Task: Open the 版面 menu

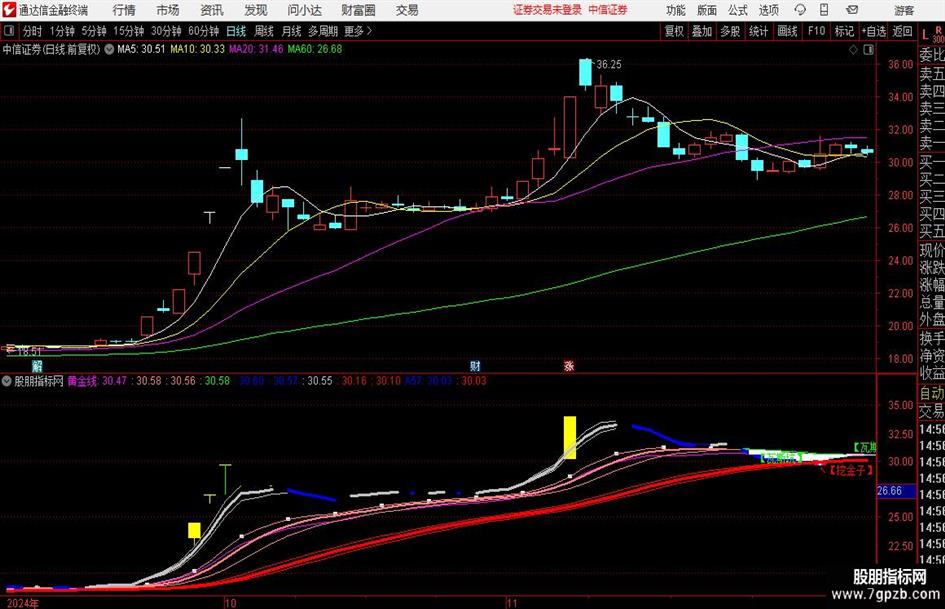Action: tap(706, 10)
